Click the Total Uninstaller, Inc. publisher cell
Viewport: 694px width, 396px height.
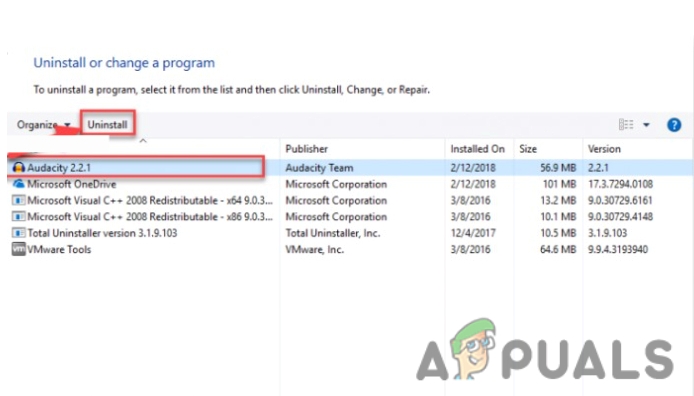click(x=333, y=233)
